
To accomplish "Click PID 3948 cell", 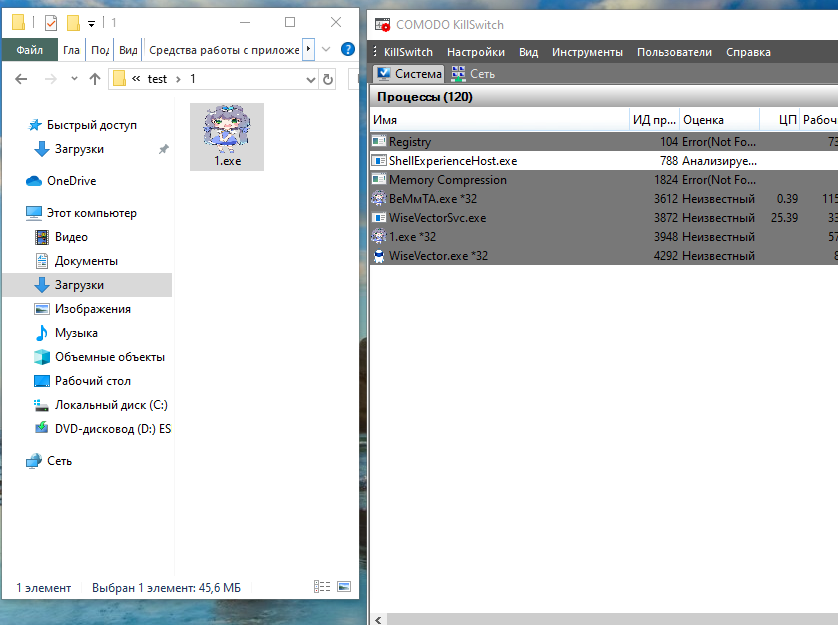I will tap(665, 237).
